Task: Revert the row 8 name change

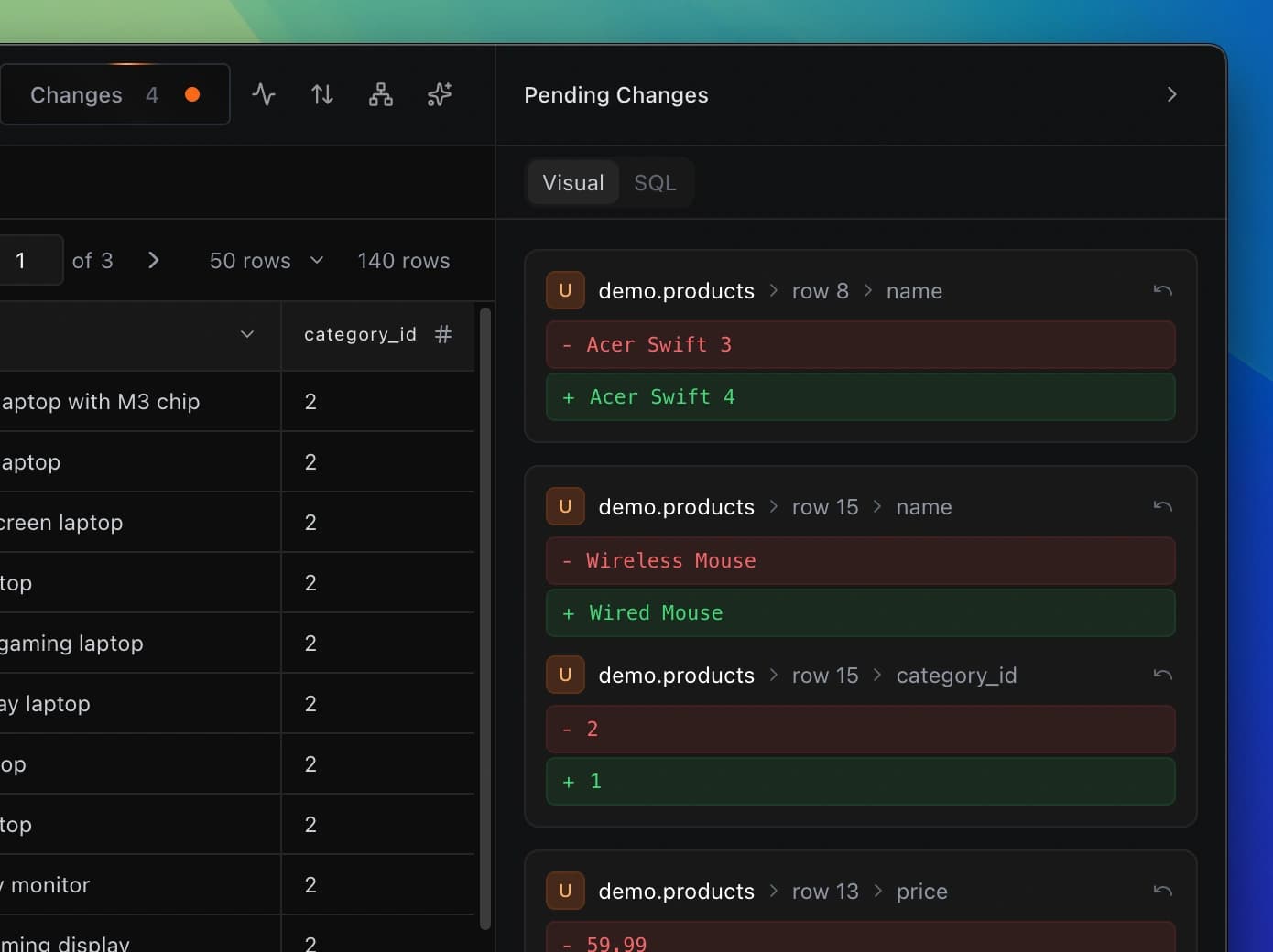Action: [1162, 290]
